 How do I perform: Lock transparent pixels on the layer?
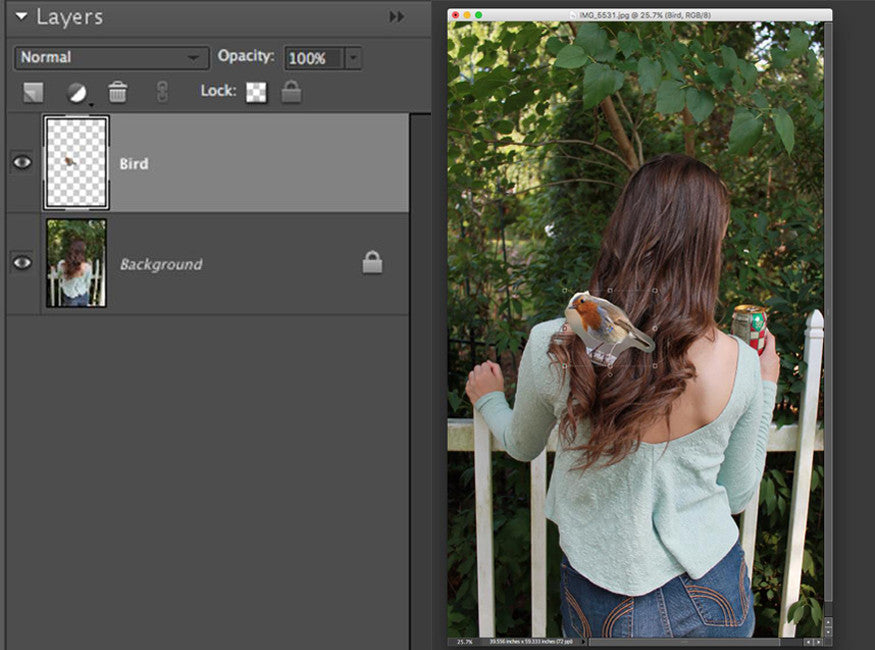point(256,91)
